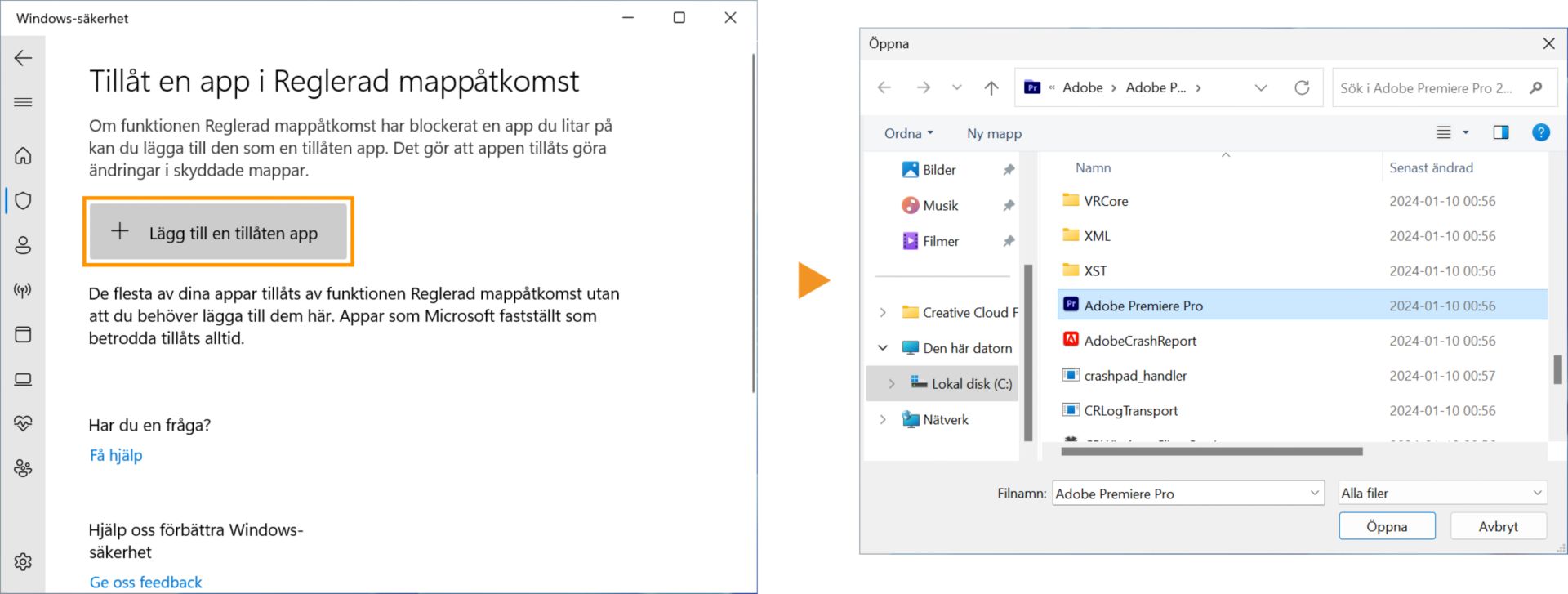
Task: Open Home section in Windows-säkerhet sidebar
Action: click(23, 155)
